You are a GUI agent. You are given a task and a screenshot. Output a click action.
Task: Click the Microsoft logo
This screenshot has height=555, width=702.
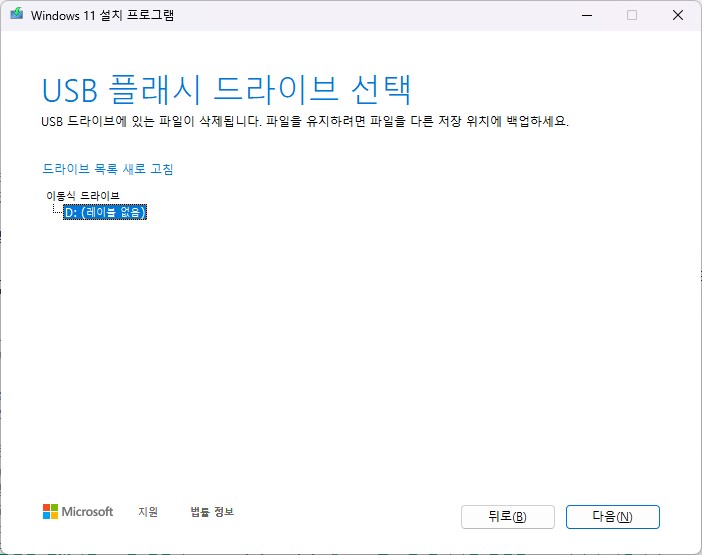click(78, 512)
